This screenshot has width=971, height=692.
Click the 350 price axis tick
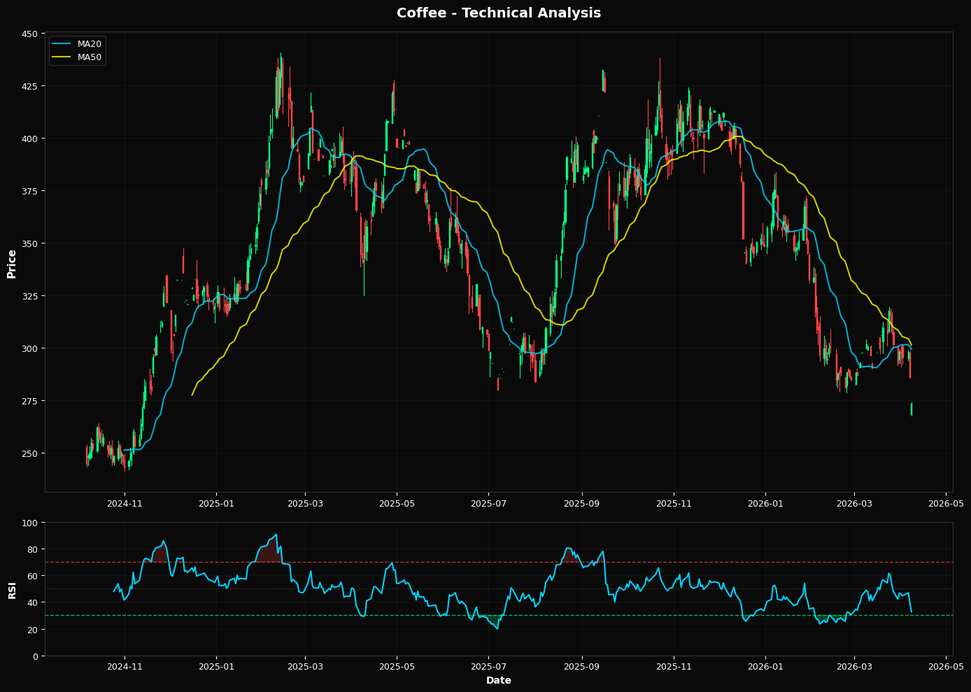coord(30,243)
